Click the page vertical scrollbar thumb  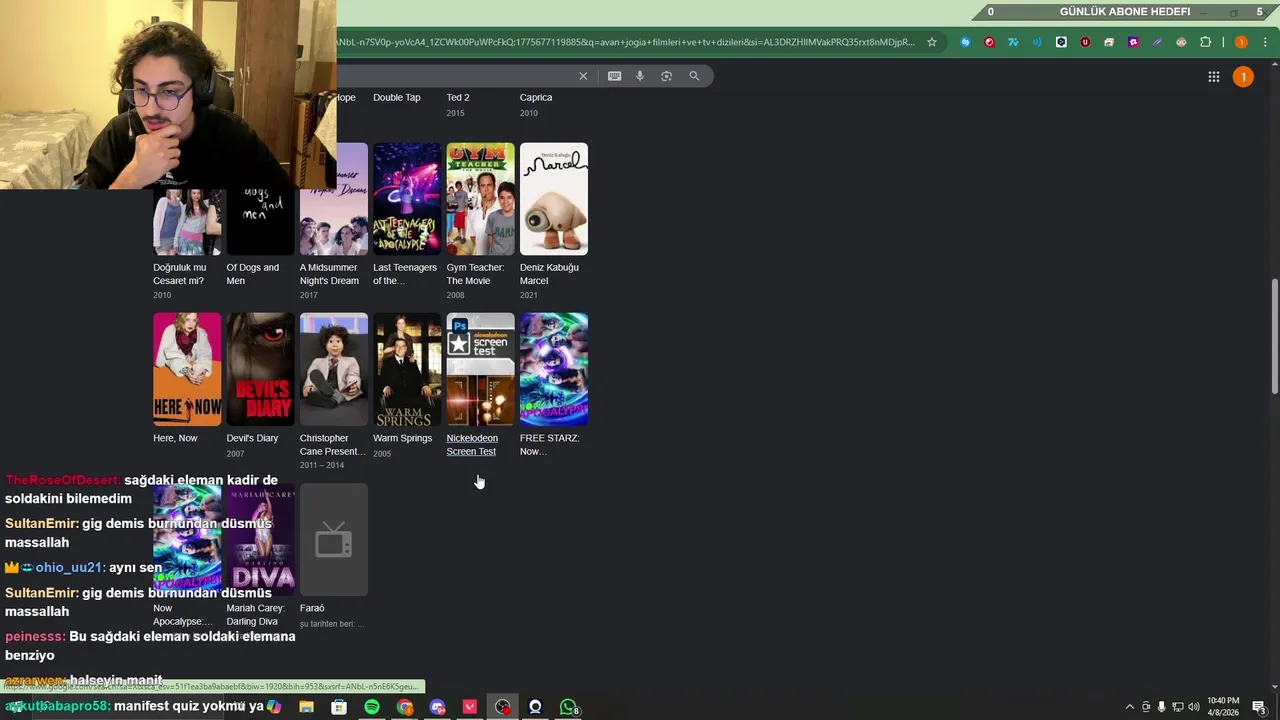(1274, 337)
